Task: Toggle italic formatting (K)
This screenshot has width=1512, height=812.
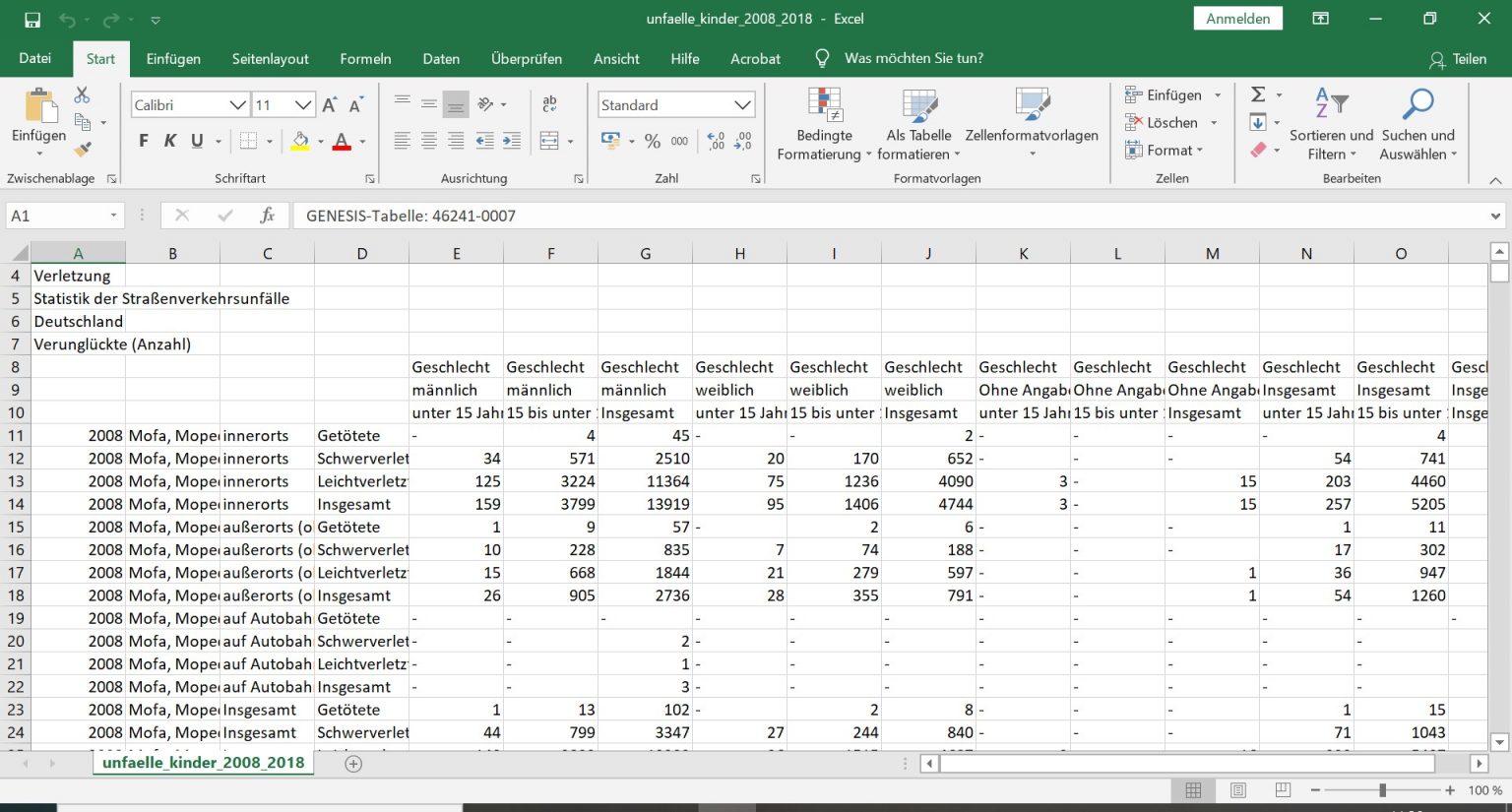Action: click(170, 141)
